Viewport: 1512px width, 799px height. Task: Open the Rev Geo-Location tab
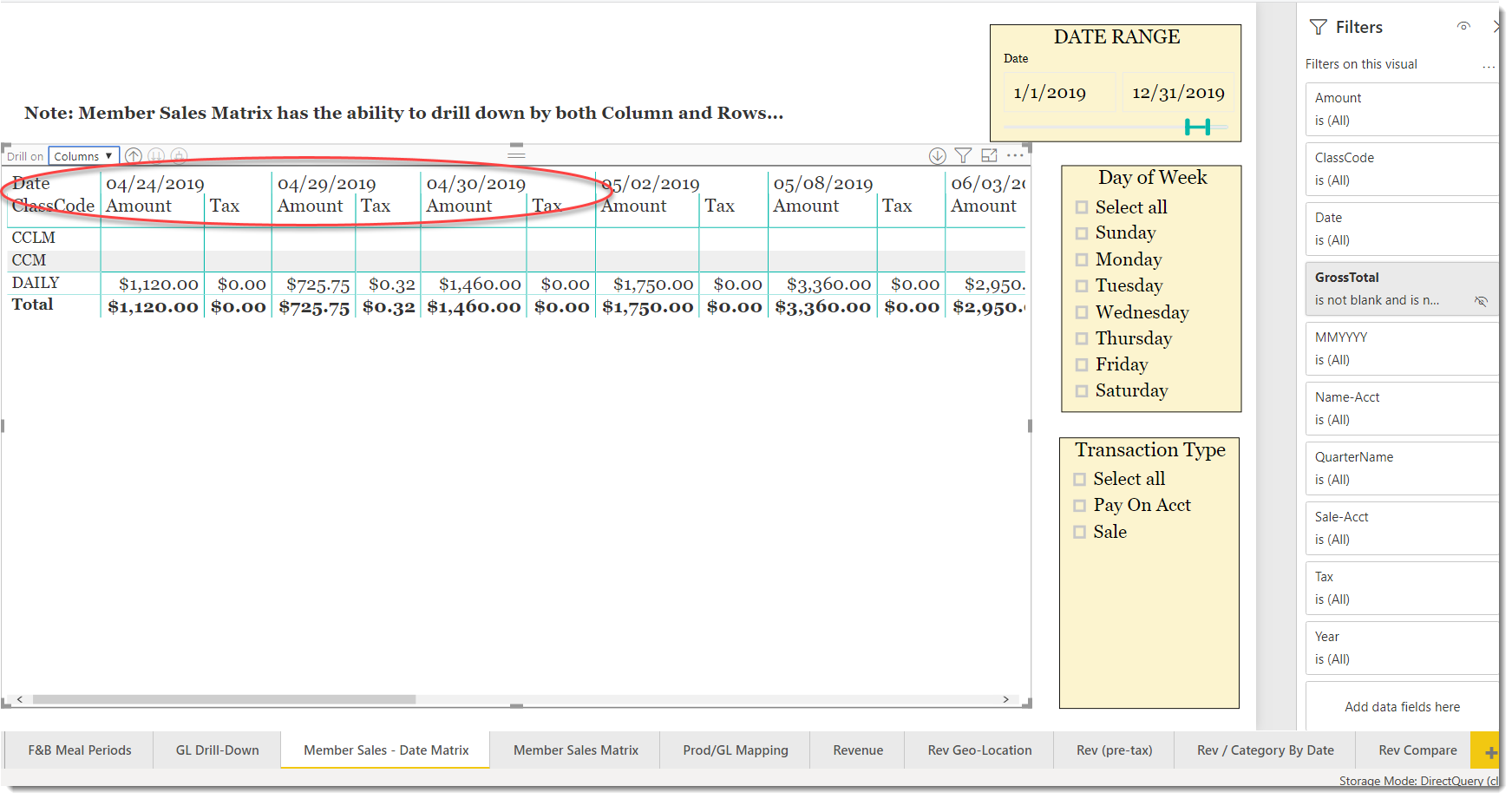point(979,750)
